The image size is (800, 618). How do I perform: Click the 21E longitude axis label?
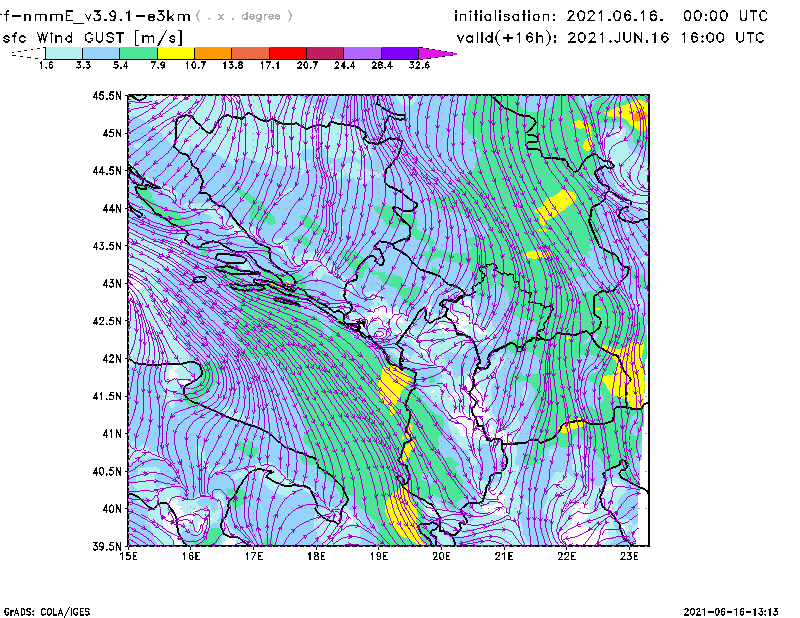[504, 556]
